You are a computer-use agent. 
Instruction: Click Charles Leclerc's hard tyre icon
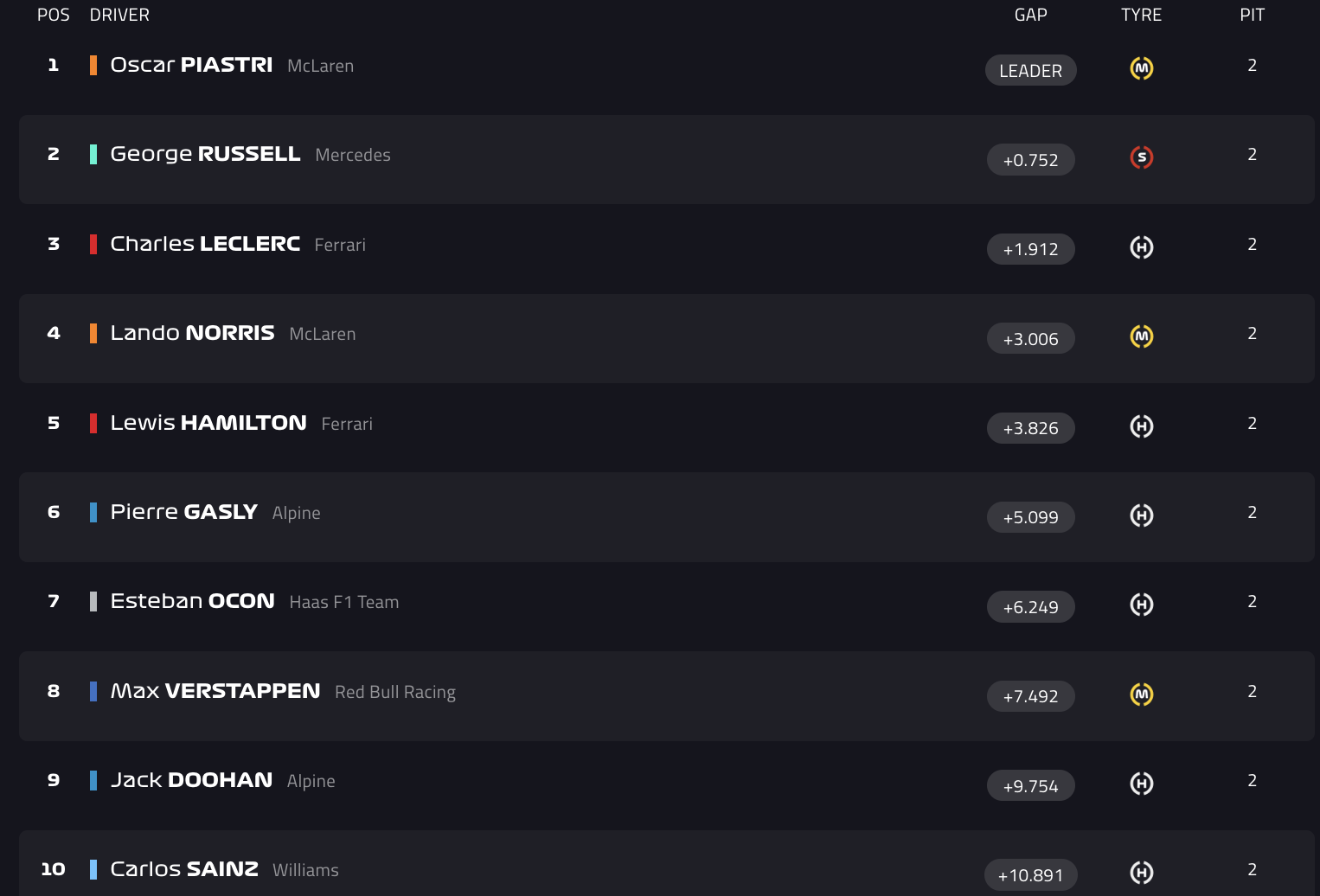[x=1142, y=247]
